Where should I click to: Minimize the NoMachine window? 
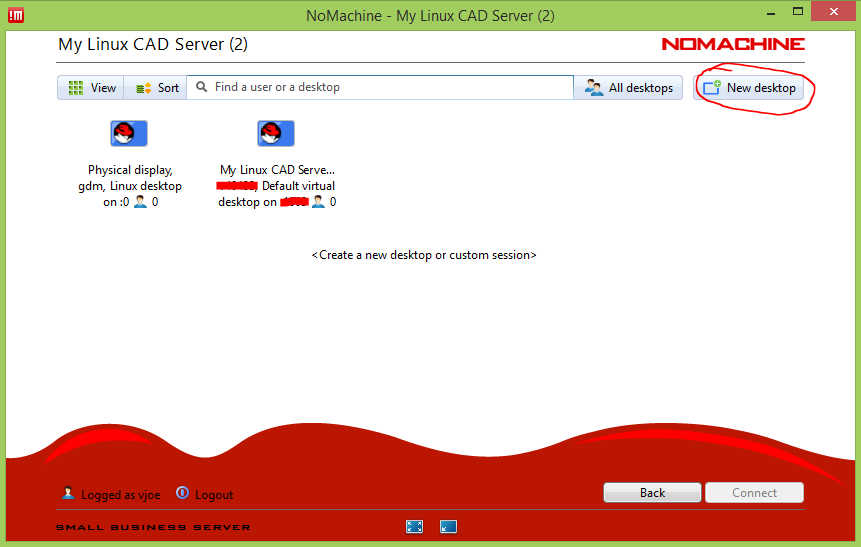coord(771,13)
